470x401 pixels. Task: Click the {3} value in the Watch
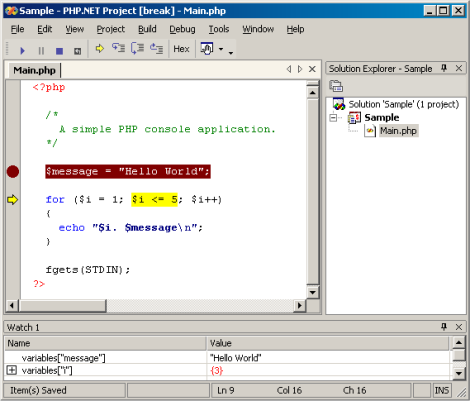[x=217, y=370]
